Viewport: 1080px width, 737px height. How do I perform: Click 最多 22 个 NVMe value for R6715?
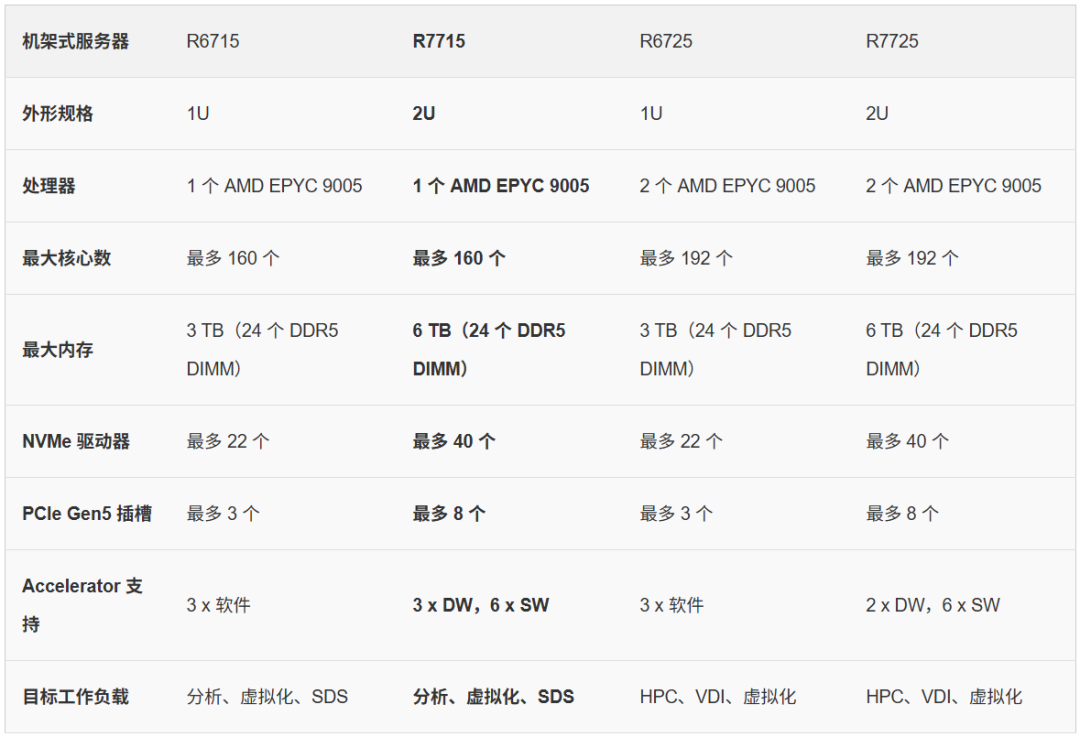228,442
